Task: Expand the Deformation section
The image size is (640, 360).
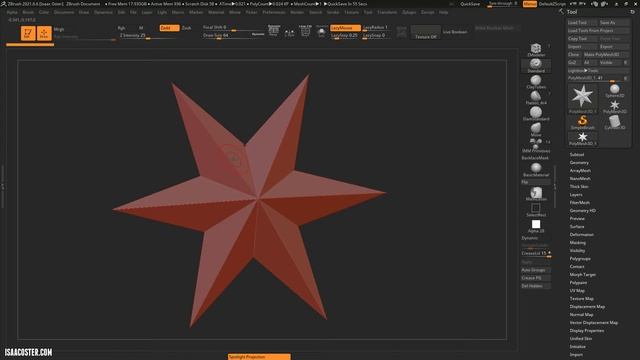Action: tap(582, 235)
